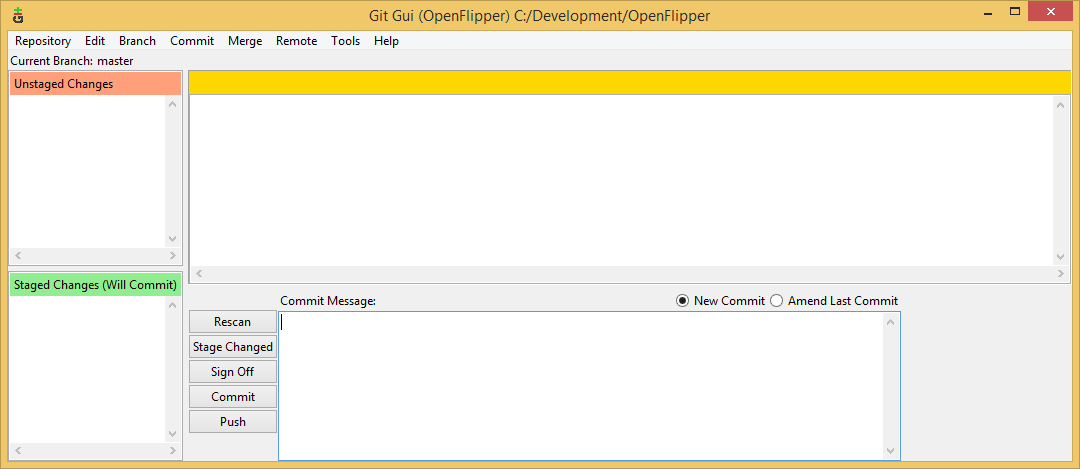Click down arrow of commit message scrollbar

pos(891,451)
